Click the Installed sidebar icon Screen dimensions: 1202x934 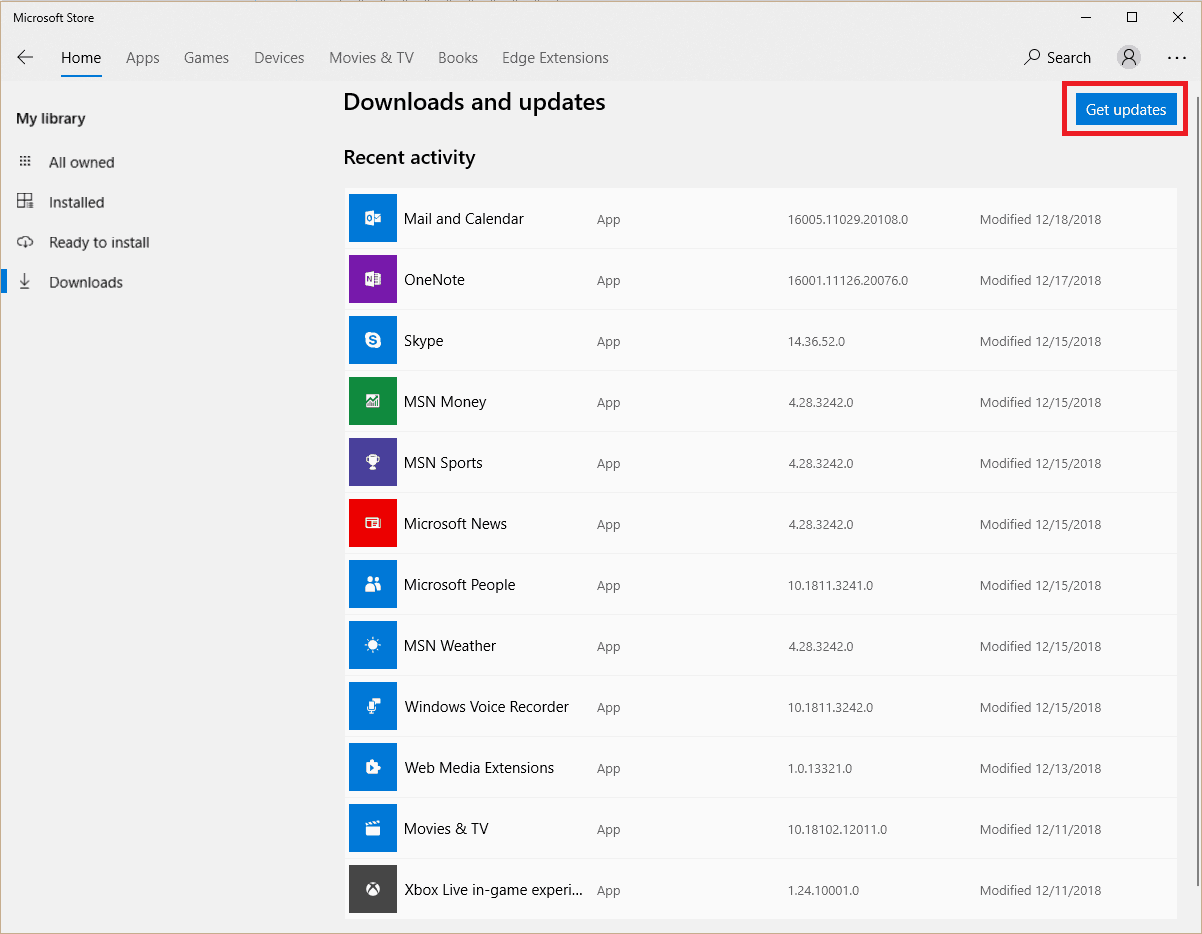25,201
